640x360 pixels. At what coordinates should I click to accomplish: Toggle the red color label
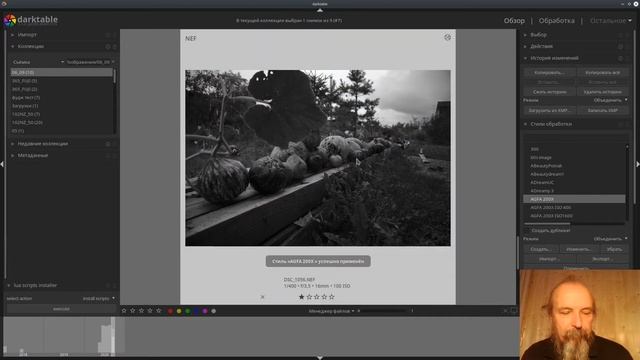coord(170,311)
